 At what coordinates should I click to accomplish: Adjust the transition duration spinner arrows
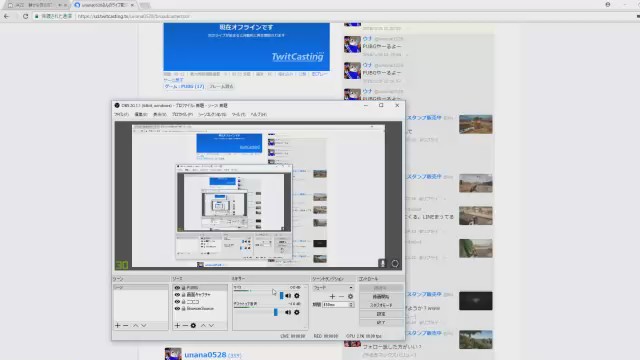coord(351,304)
